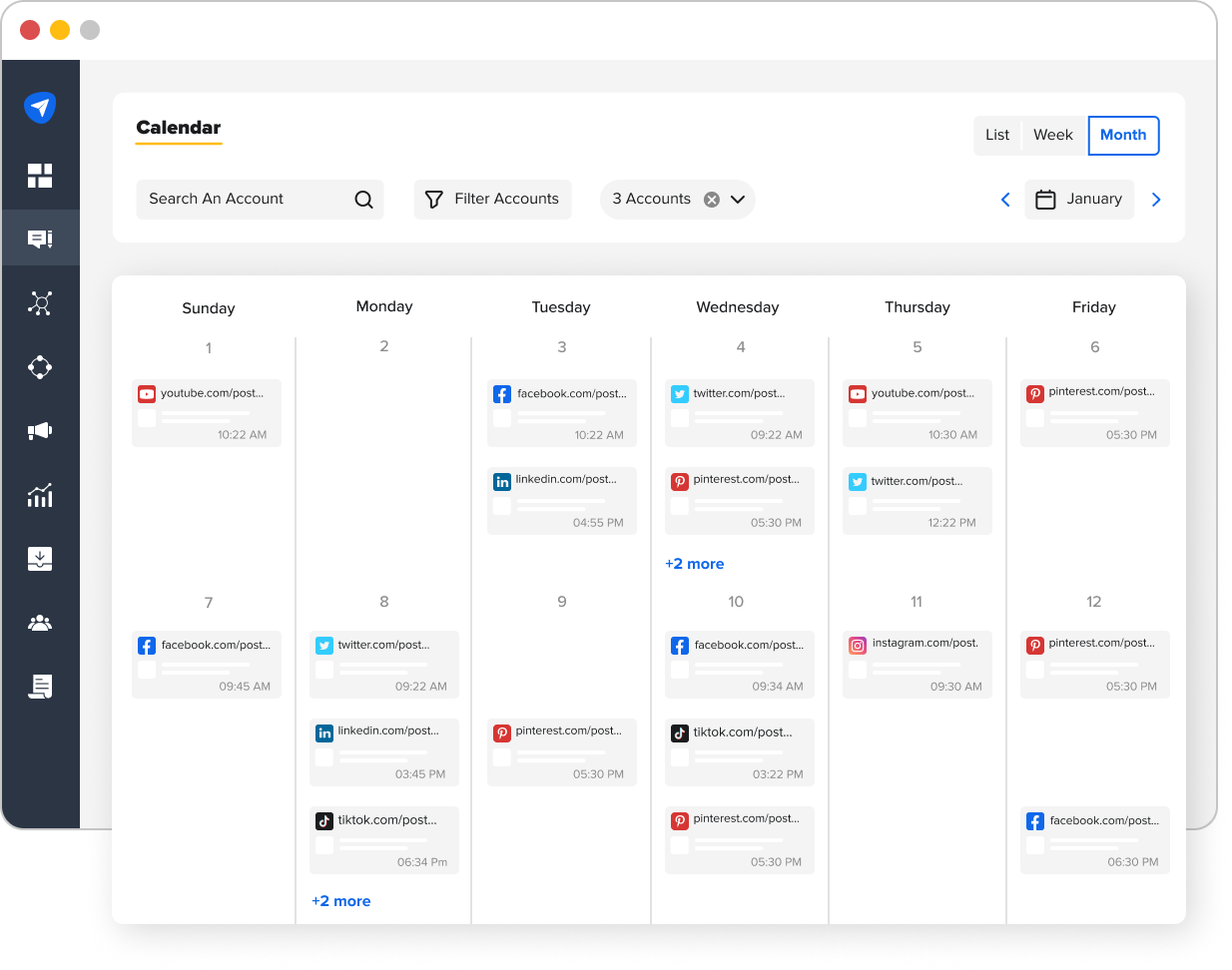Open the team members icon in sidebar
This screenshot has height=970, width=1232.
tap(40, 623)
